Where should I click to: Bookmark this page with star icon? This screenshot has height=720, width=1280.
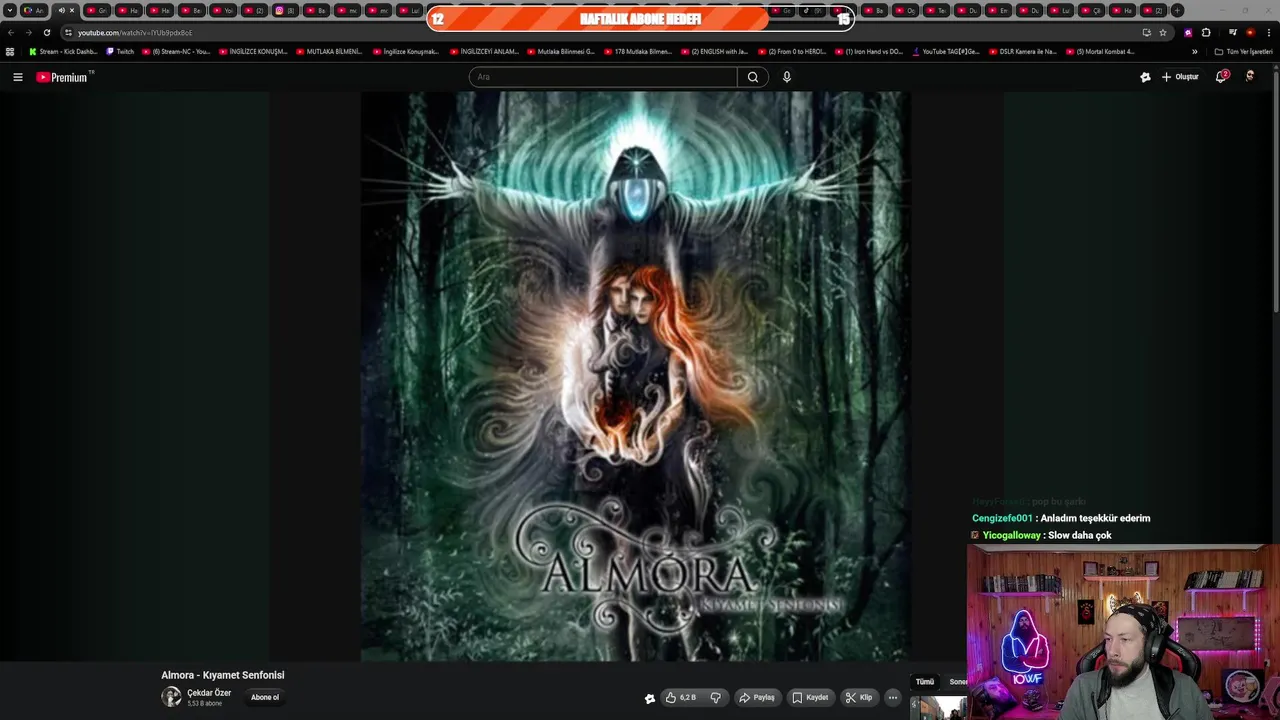tap(1163, 32)
